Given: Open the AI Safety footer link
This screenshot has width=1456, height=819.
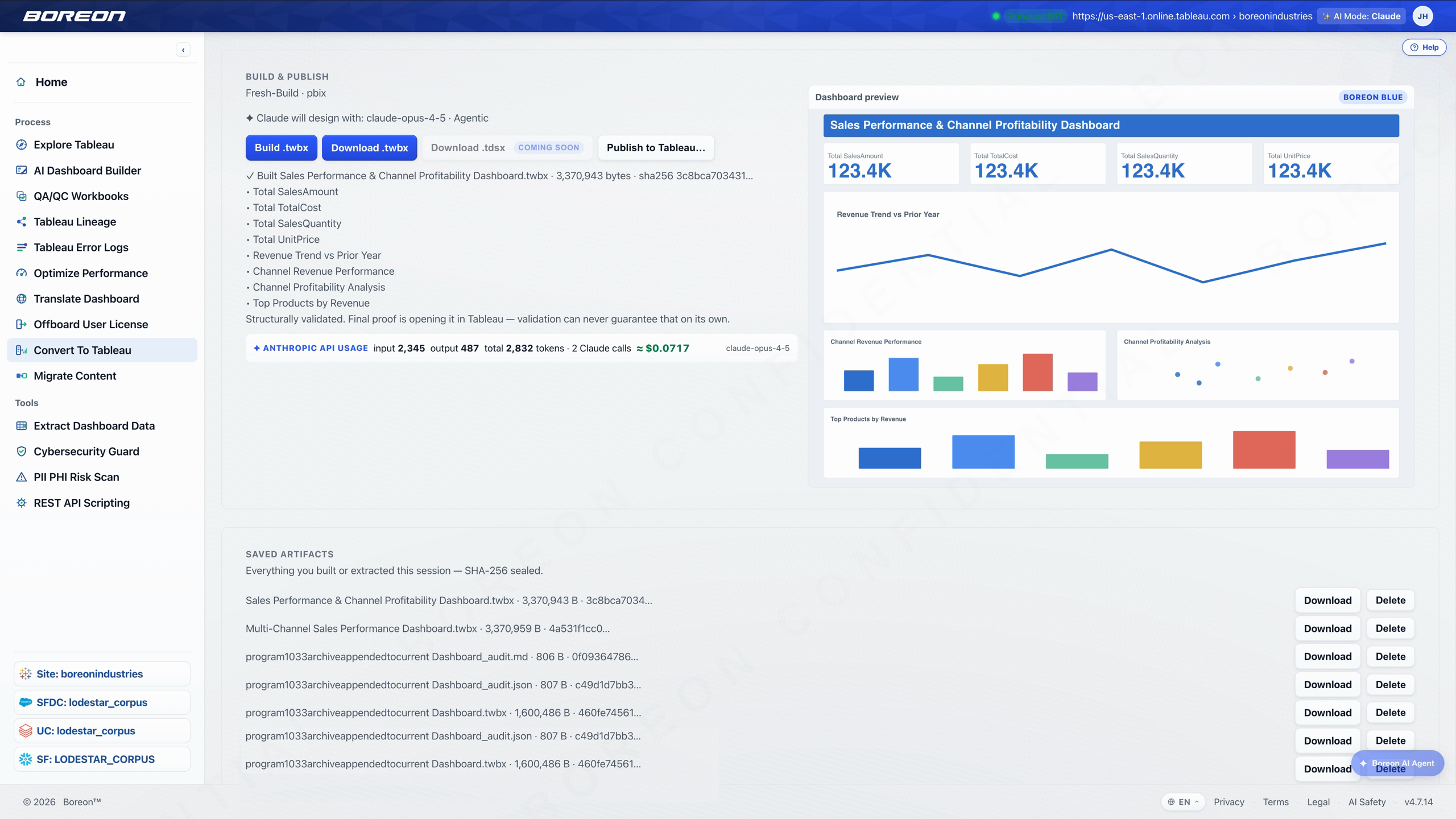Looking at the screenshot, I should click(1367, 802).
